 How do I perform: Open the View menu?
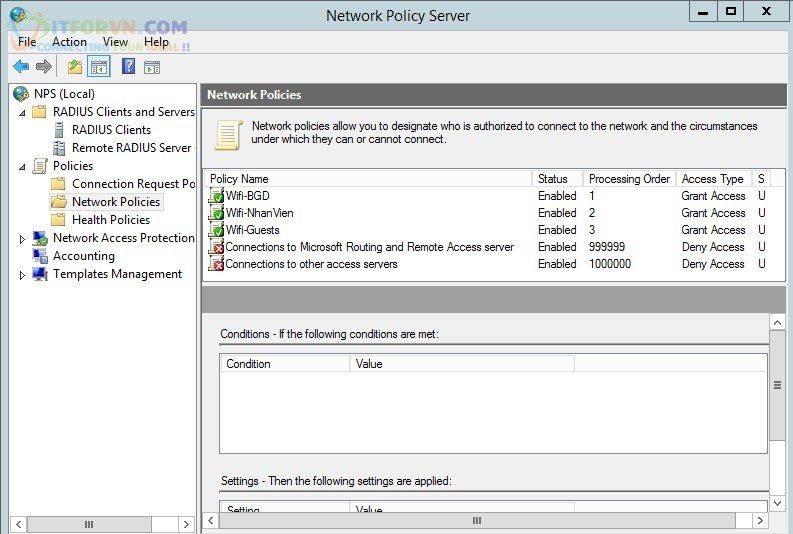pos(115,42)
